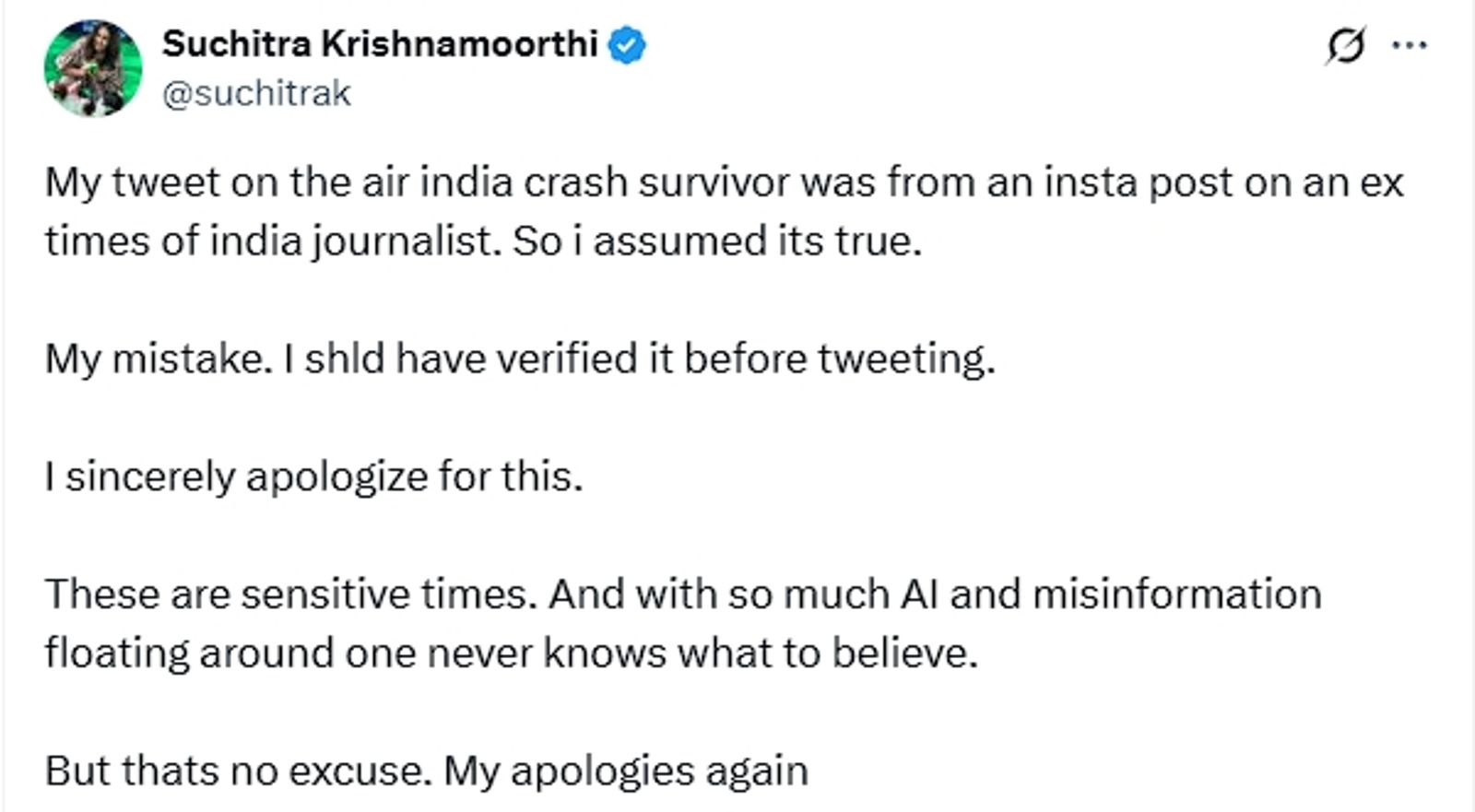Open Suchitra Krishnamoorthi's profile picture
Screen dimensions: 1475x812
coord(93,68)
